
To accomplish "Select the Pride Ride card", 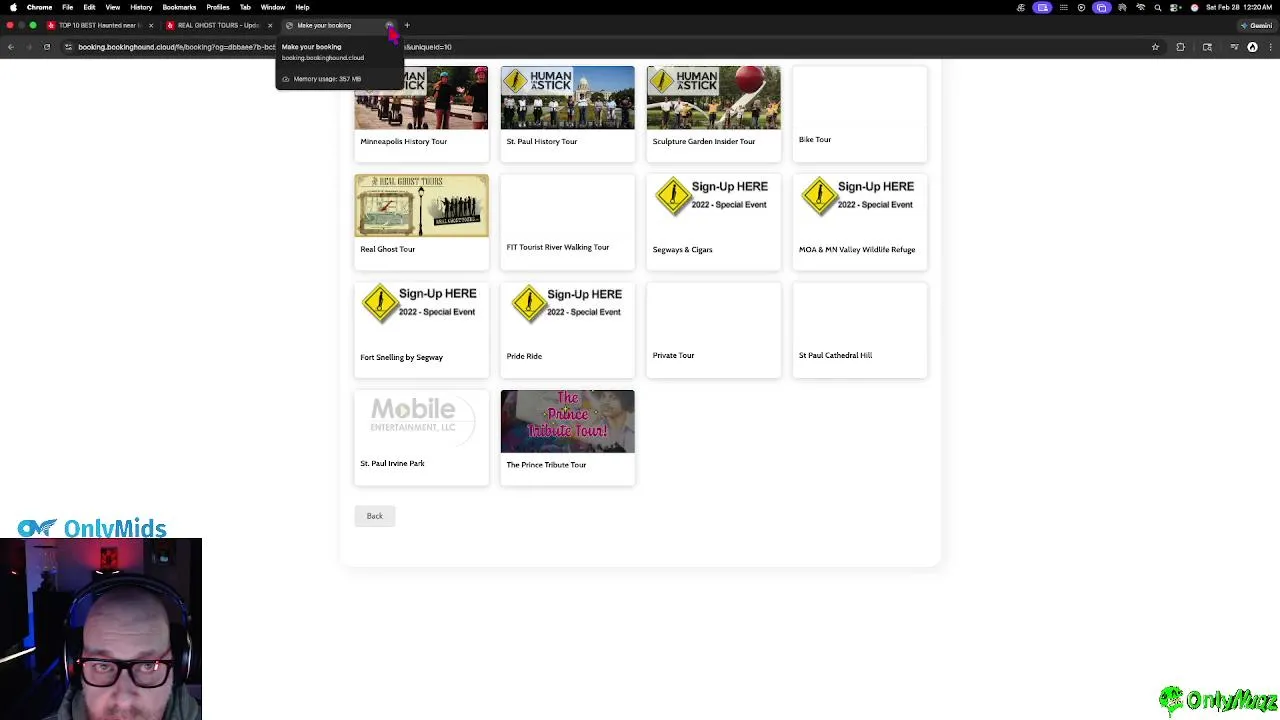I will point(567,330).
